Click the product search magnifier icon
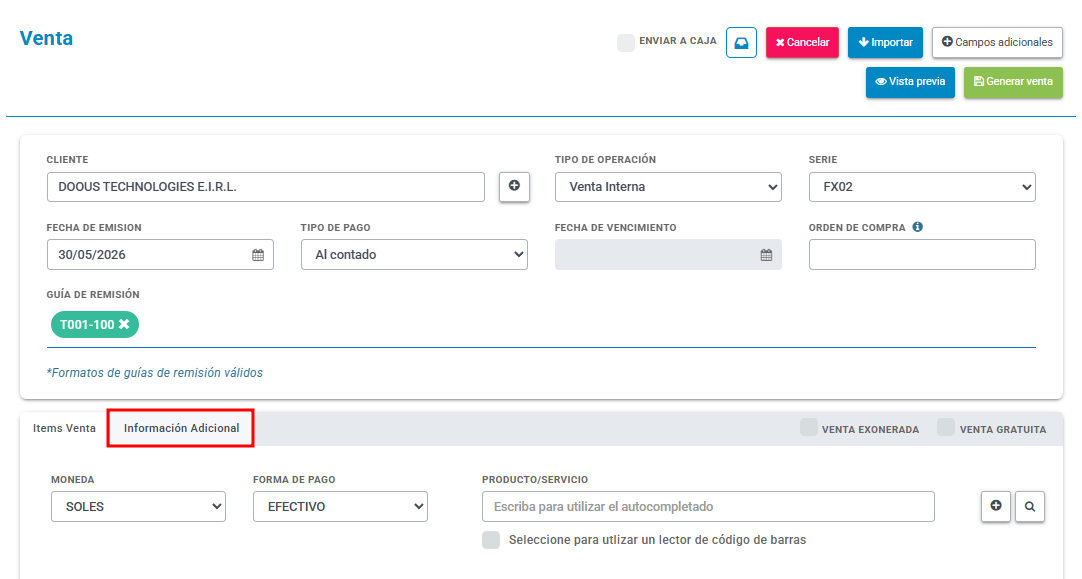 (x=1030, y=506)
